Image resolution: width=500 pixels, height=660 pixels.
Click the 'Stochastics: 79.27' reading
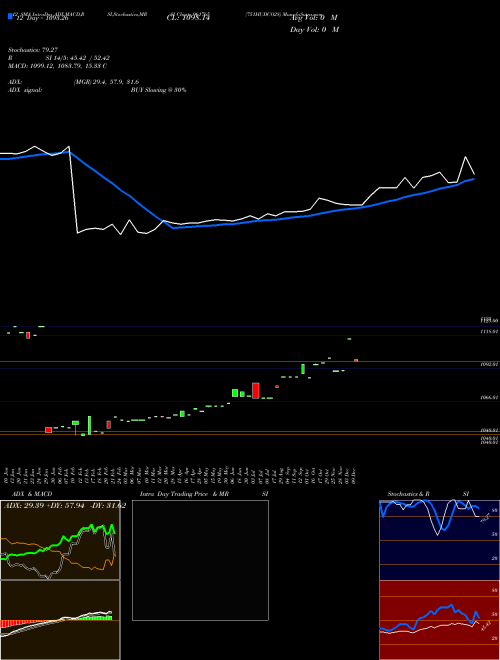coord(32,50)
